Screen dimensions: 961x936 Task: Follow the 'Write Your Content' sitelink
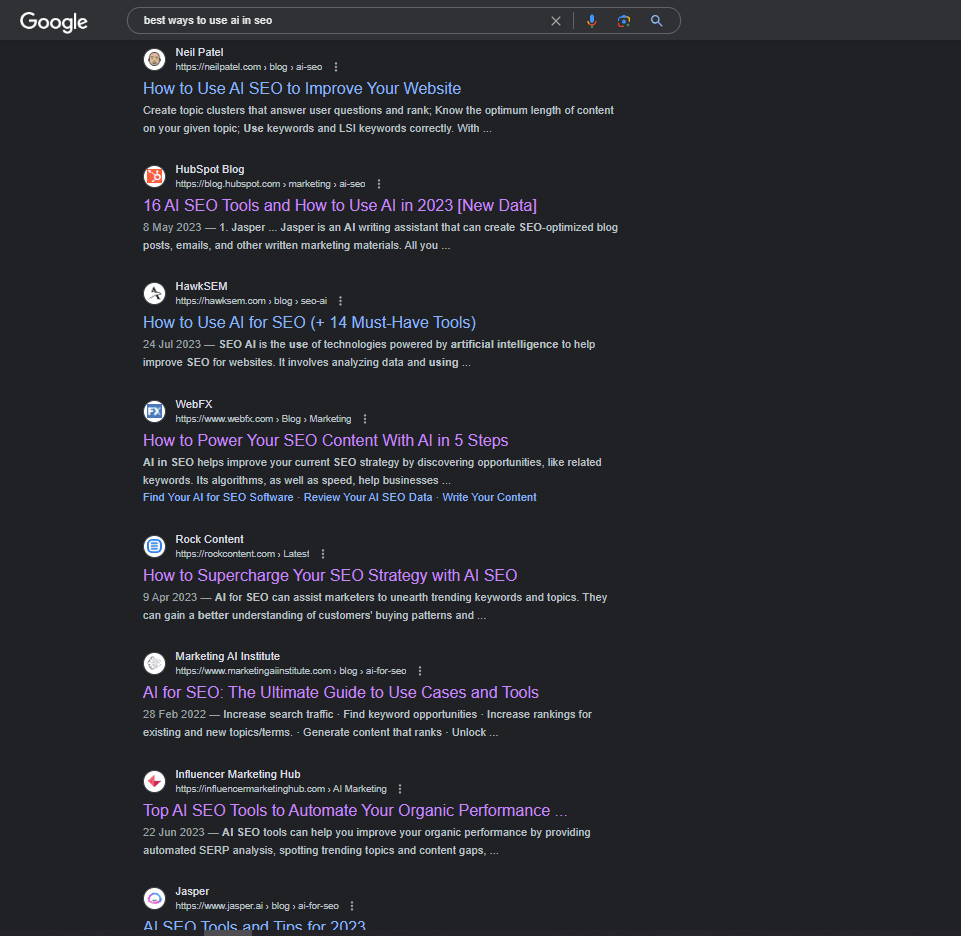489,497
